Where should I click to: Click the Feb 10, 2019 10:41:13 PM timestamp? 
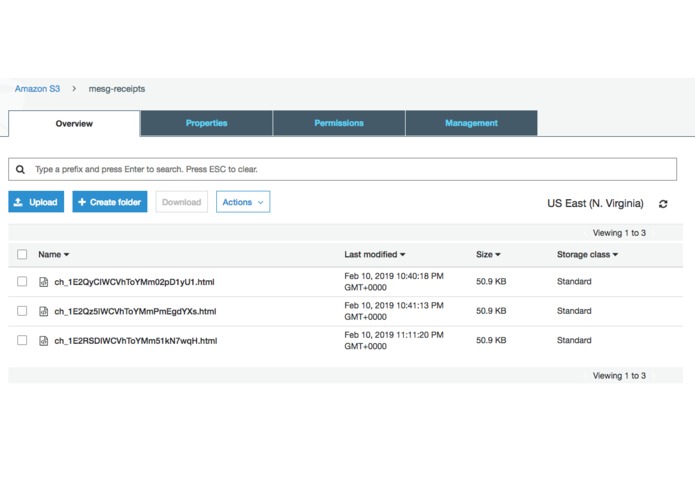pyautogui.click(x=394, y=311)
